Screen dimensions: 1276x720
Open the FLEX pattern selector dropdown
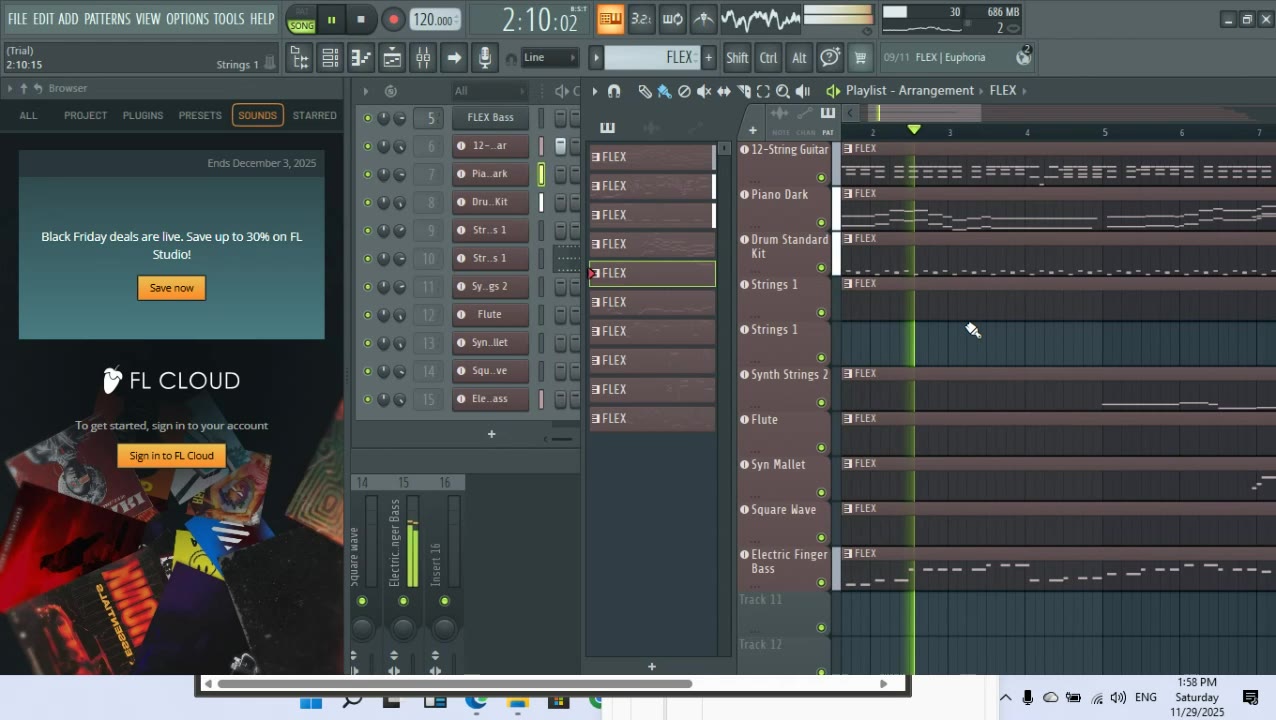[650, 58]
